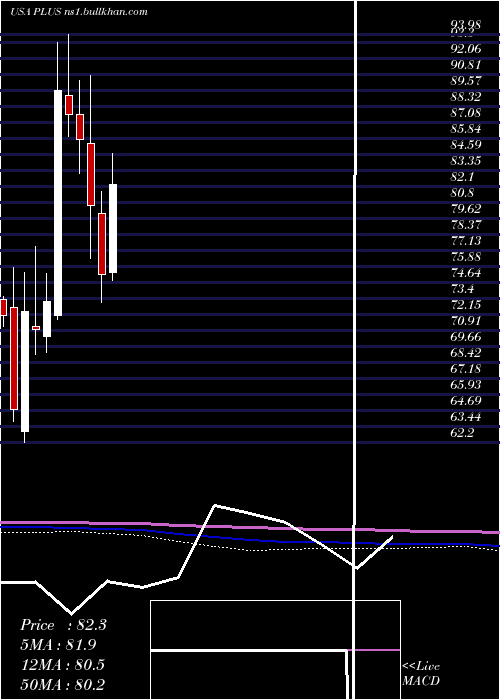This screenshot has height=700, width=500.
Task: Click the 62.2 price axis label
Action: point(462,433)
